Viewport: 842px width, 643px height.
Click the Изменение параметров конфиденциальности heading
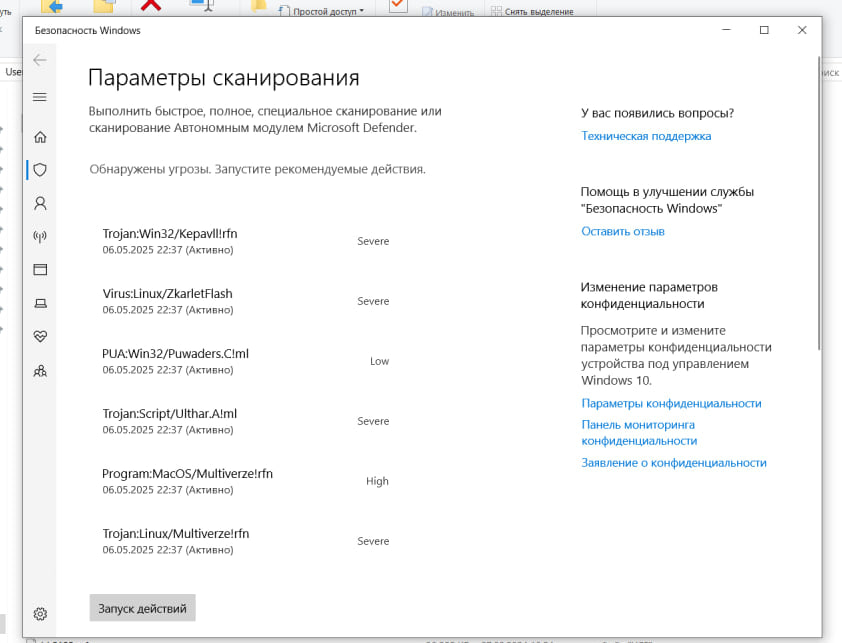click(x=649, y=295)
